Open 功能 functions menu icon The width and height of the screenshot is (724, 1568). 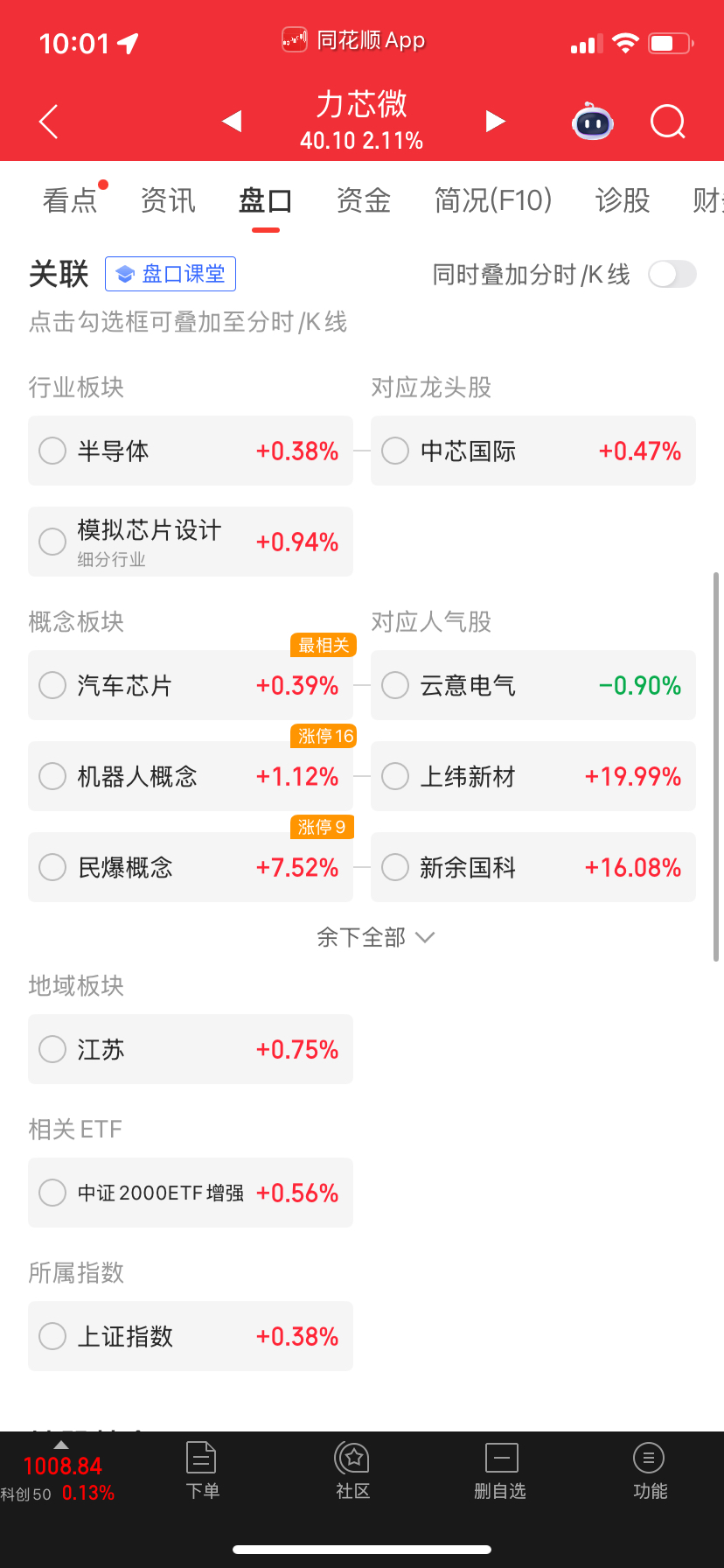(x=649, y=1470)
